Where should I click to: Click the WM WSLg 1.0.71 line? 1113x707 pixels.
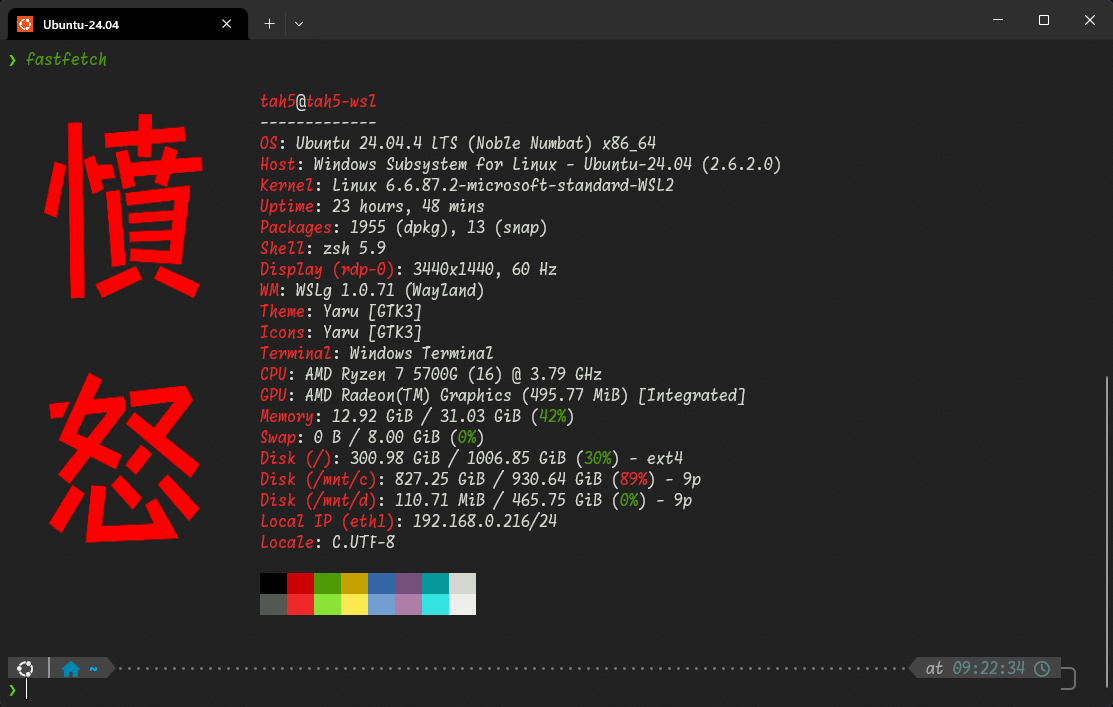(x=372, y=290)
